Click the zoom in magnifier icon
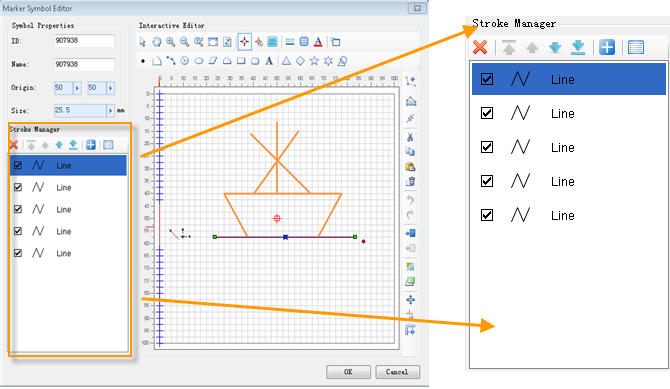The image size is (670, 389). tap(170, 42)
